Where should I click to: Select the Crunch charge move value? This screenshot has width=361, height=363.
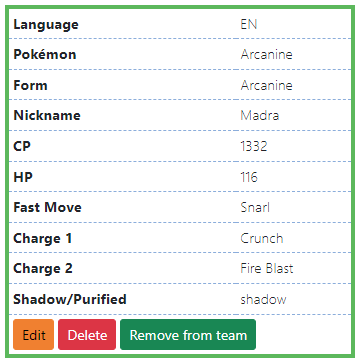(x=262, y=238)
